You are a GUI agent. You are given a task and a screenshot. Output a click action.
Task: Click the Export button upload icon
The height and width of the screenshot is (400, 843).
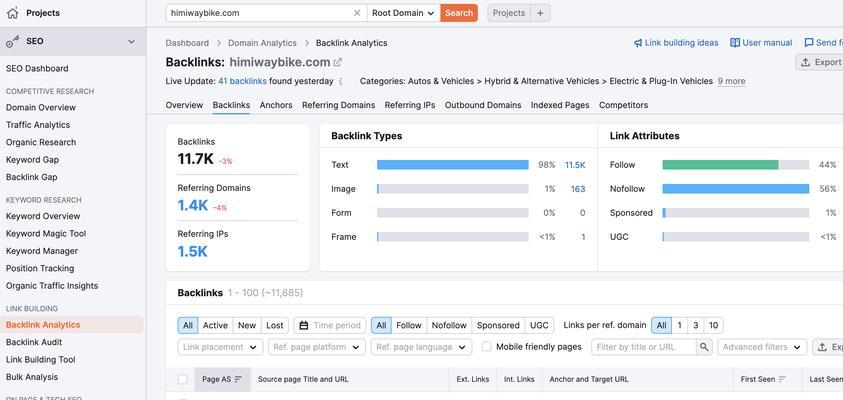click(805, 62)
